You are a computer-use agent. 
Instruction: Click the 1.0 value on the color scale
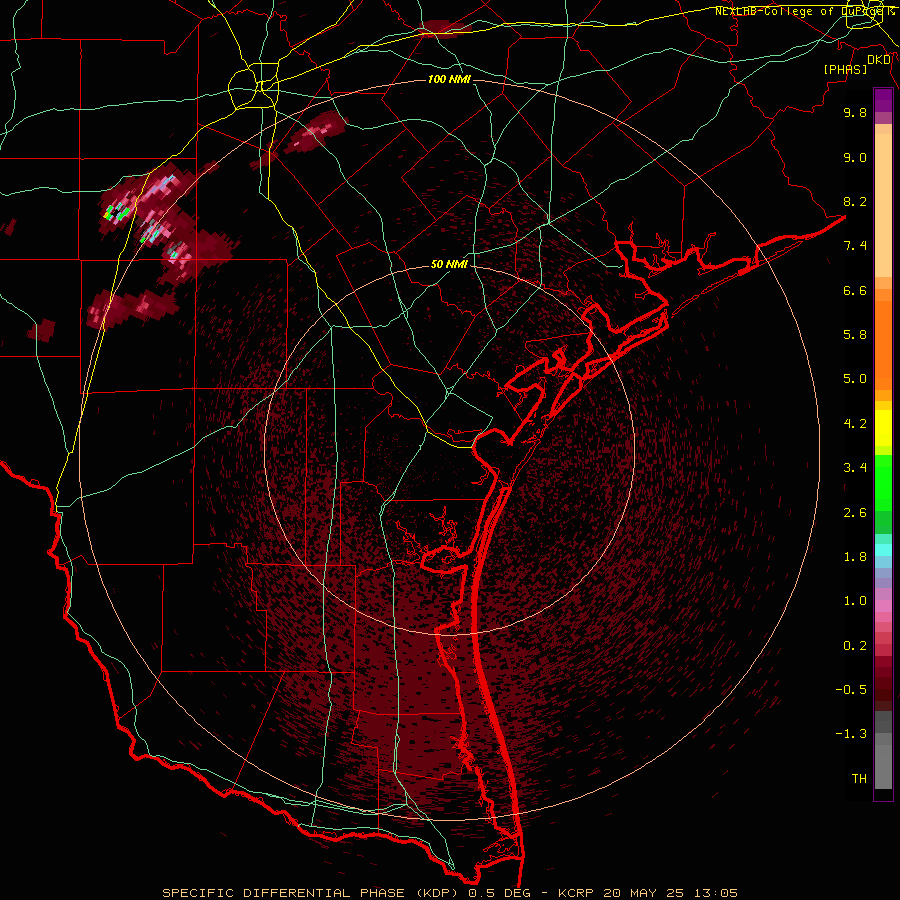(x=855, y=601)
